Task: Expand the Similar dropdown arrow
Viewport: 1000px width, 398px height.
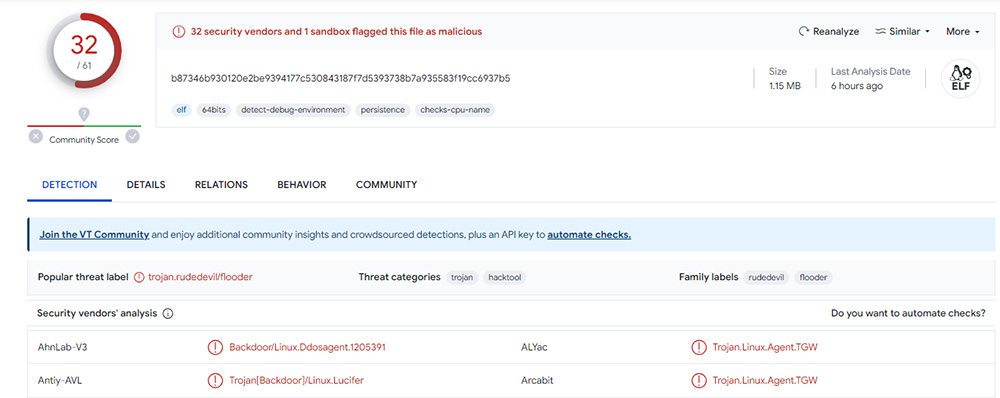Action: tap(927, 32)
